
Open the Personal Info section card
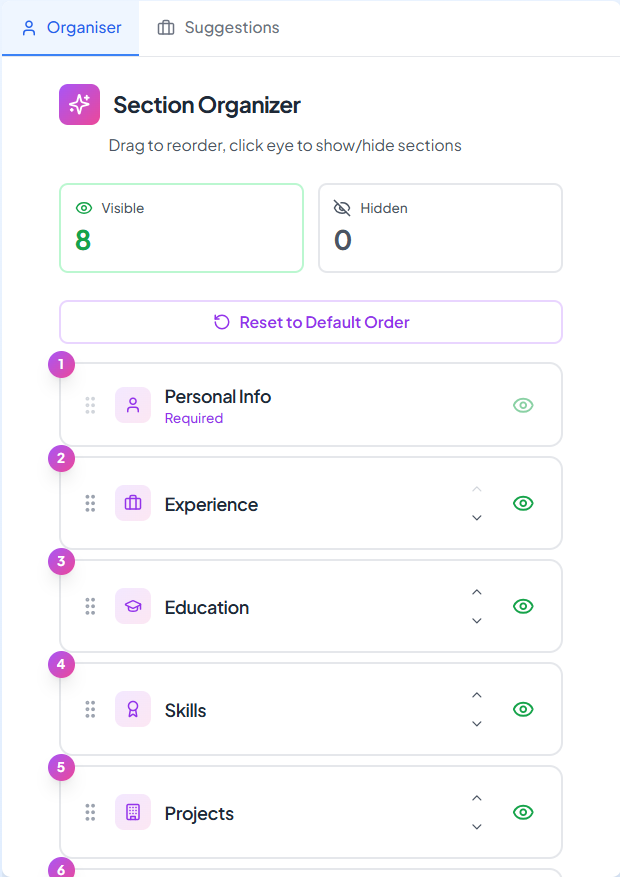coord(310,405)
